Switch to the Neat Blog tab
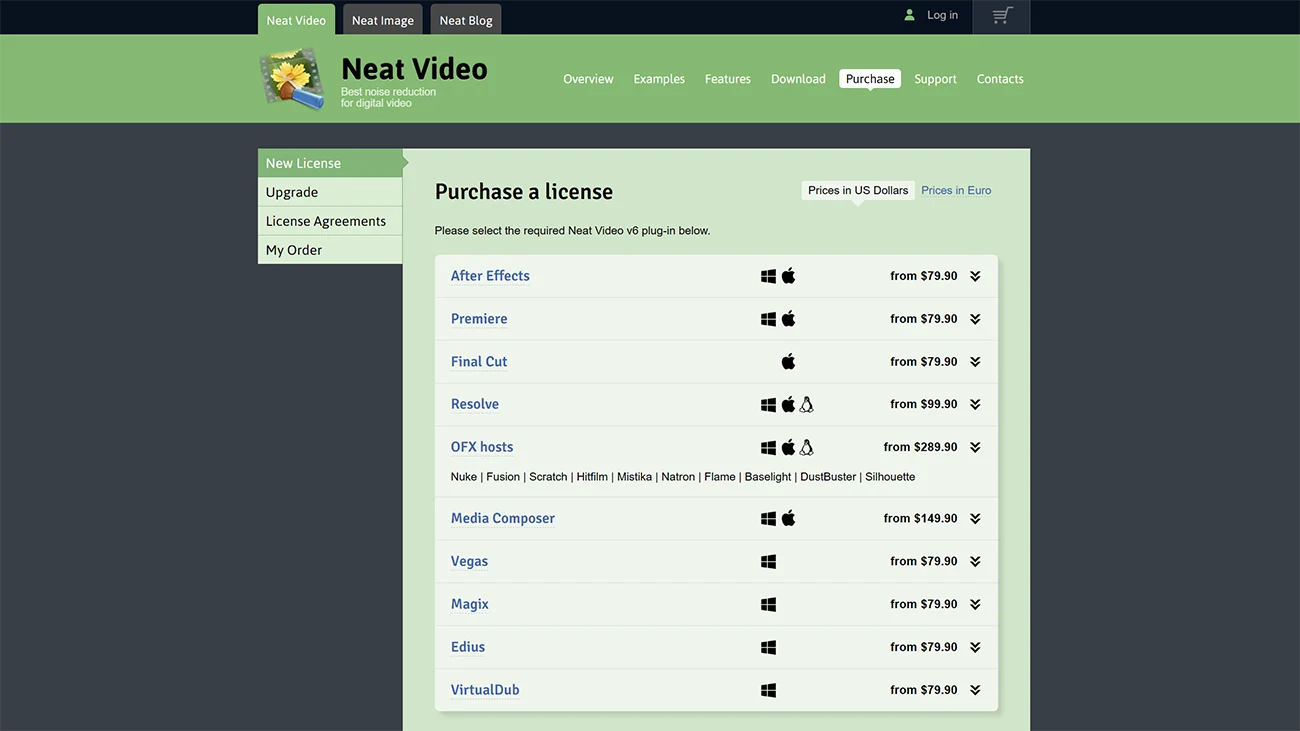Image resolution: width=1300 pixels, height=731 pixels. 466,20
